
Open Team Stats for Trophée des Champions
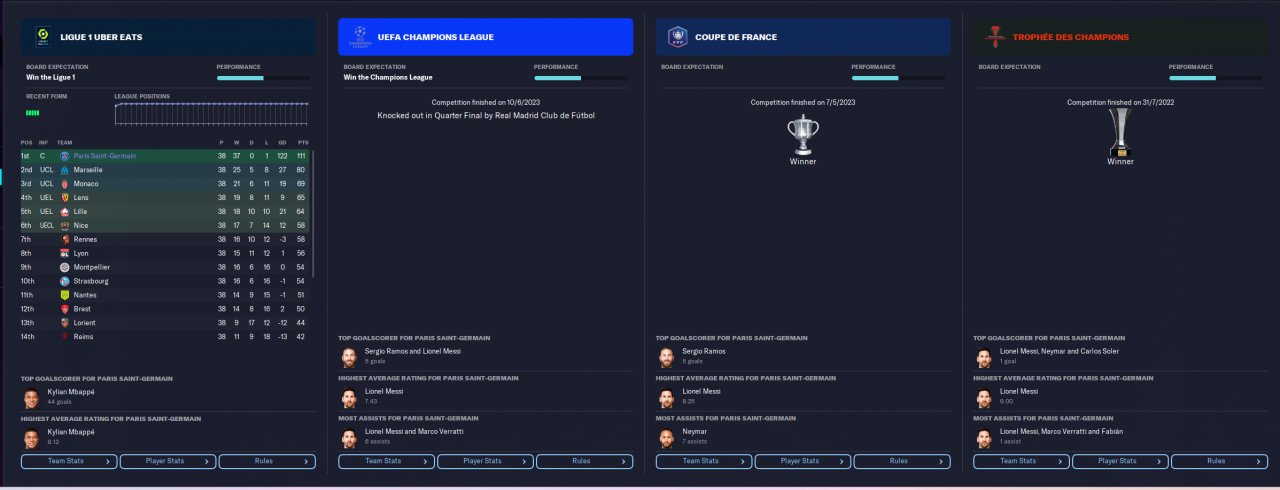(x=1021, y=461)
